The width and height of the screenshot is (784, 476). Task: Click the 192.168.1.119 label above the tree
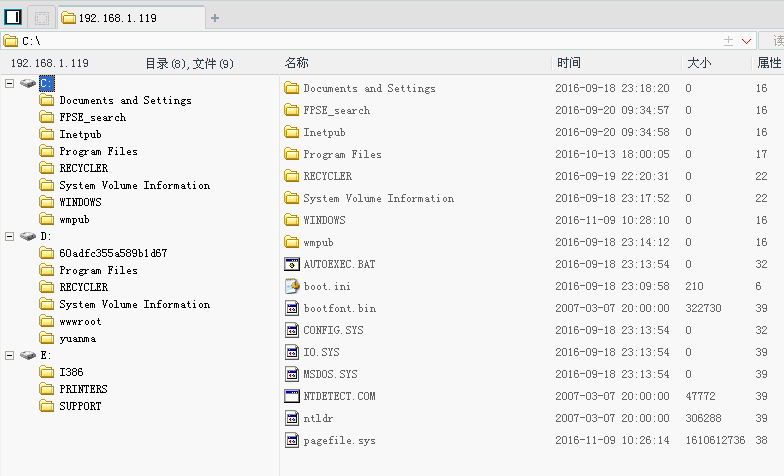point(50,64)
